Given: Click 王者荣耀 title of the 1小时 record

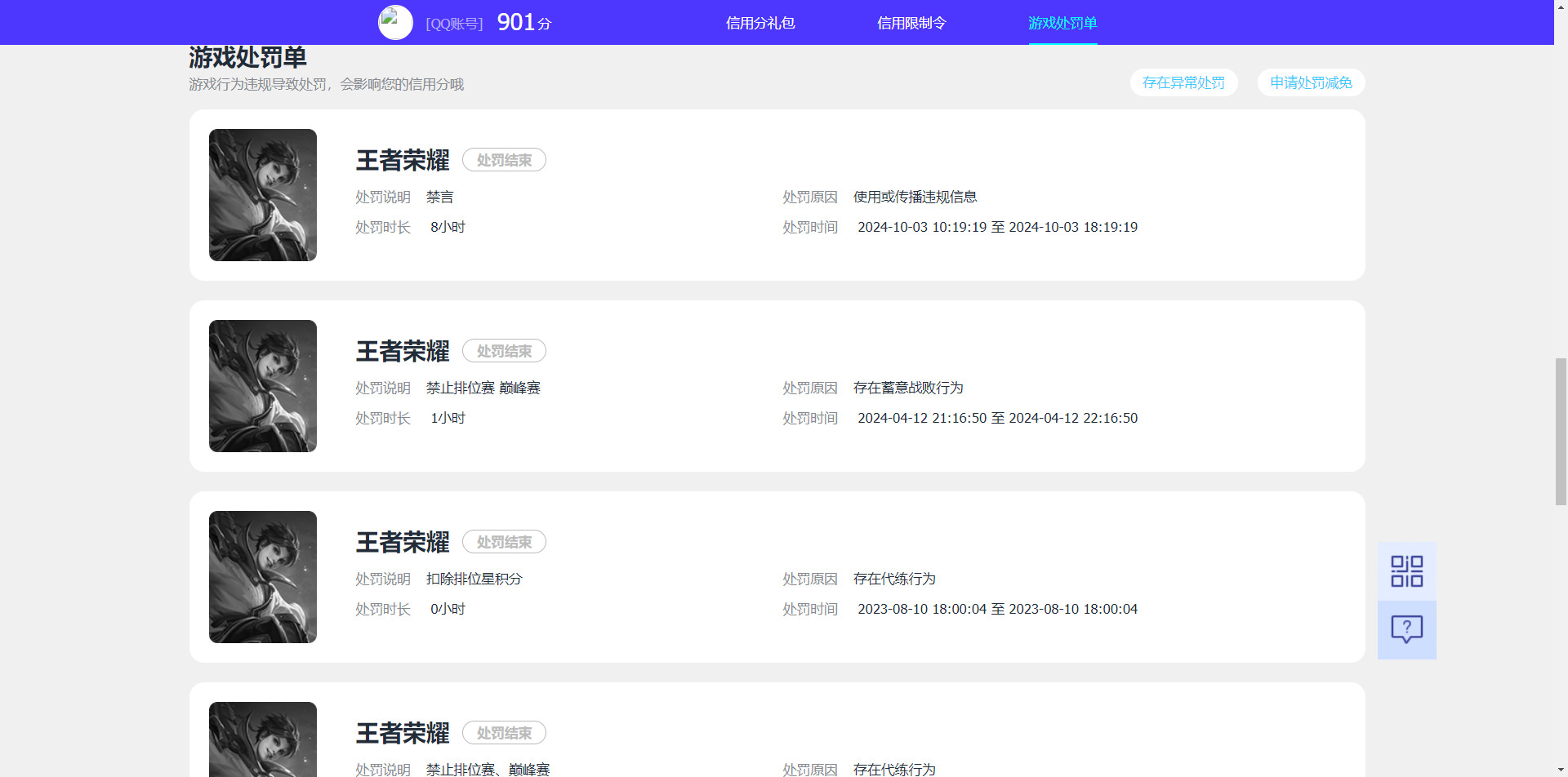Looking at the screenshot, I should (403, 351).
